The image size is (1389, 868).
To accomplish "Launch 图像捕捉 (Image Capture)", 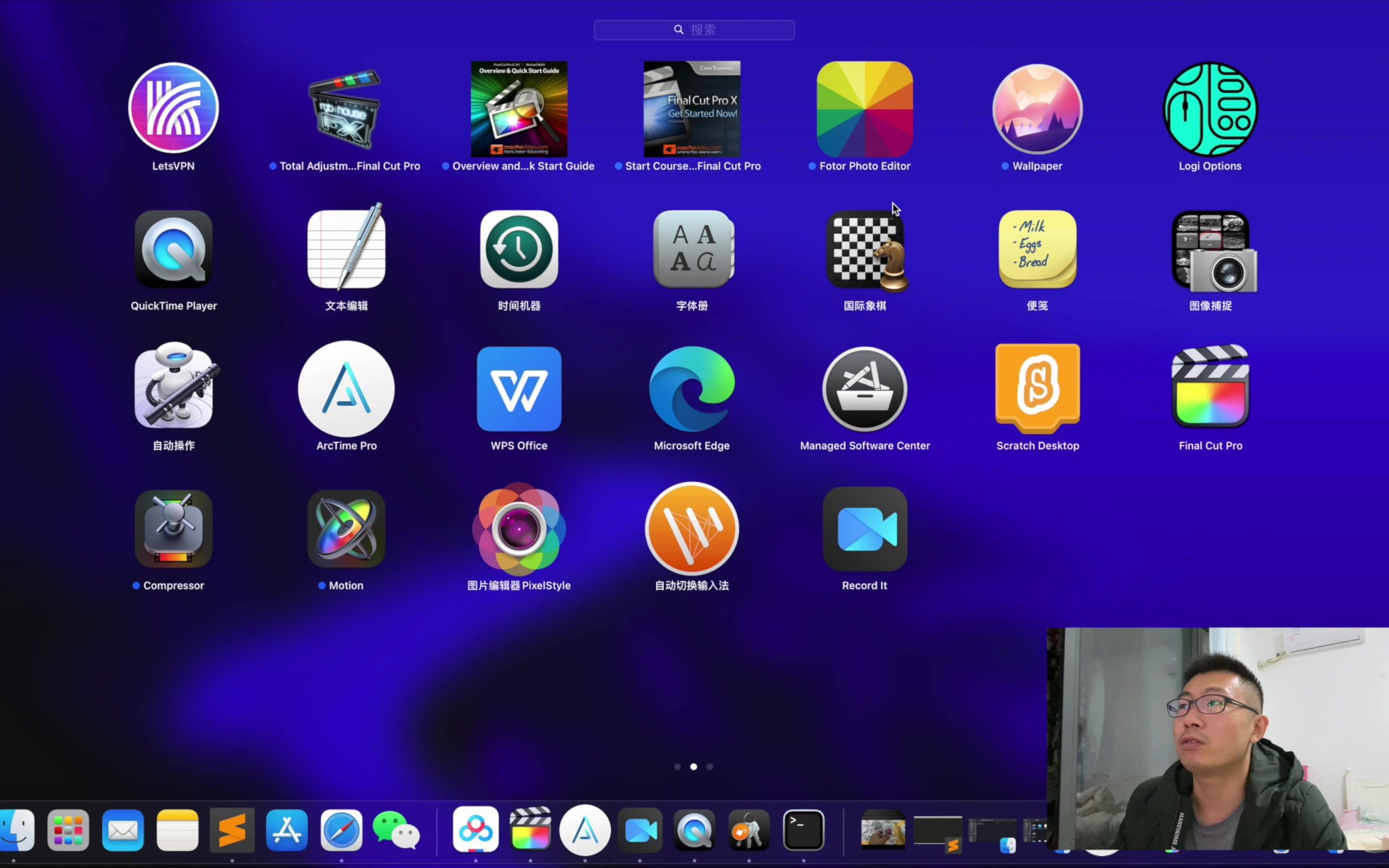I will (1213, 252).
